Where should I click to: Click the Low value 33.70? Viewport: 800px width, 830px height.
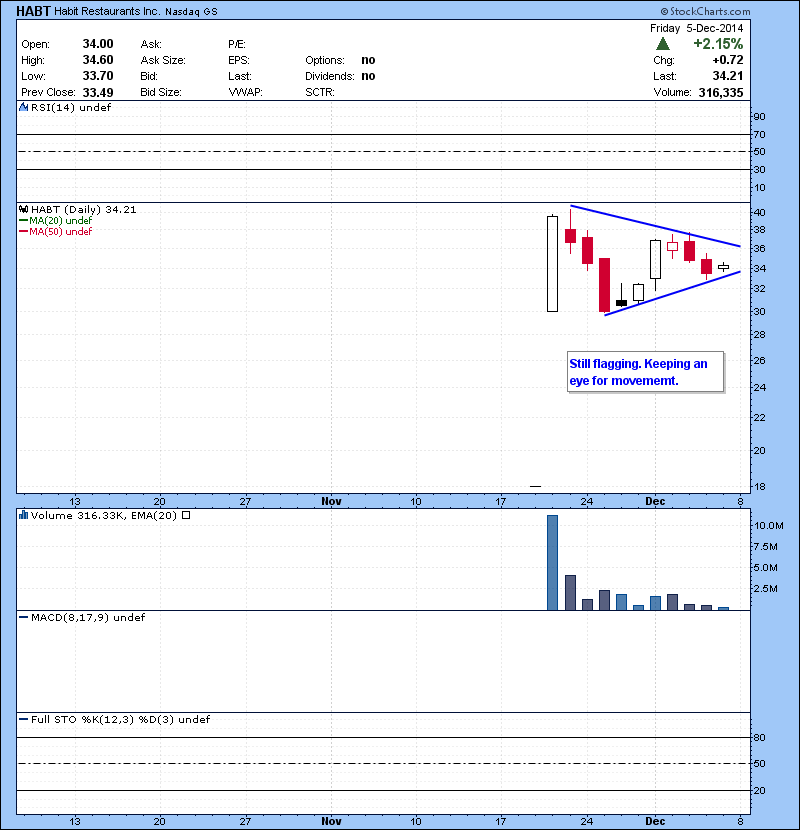[98, 76]
